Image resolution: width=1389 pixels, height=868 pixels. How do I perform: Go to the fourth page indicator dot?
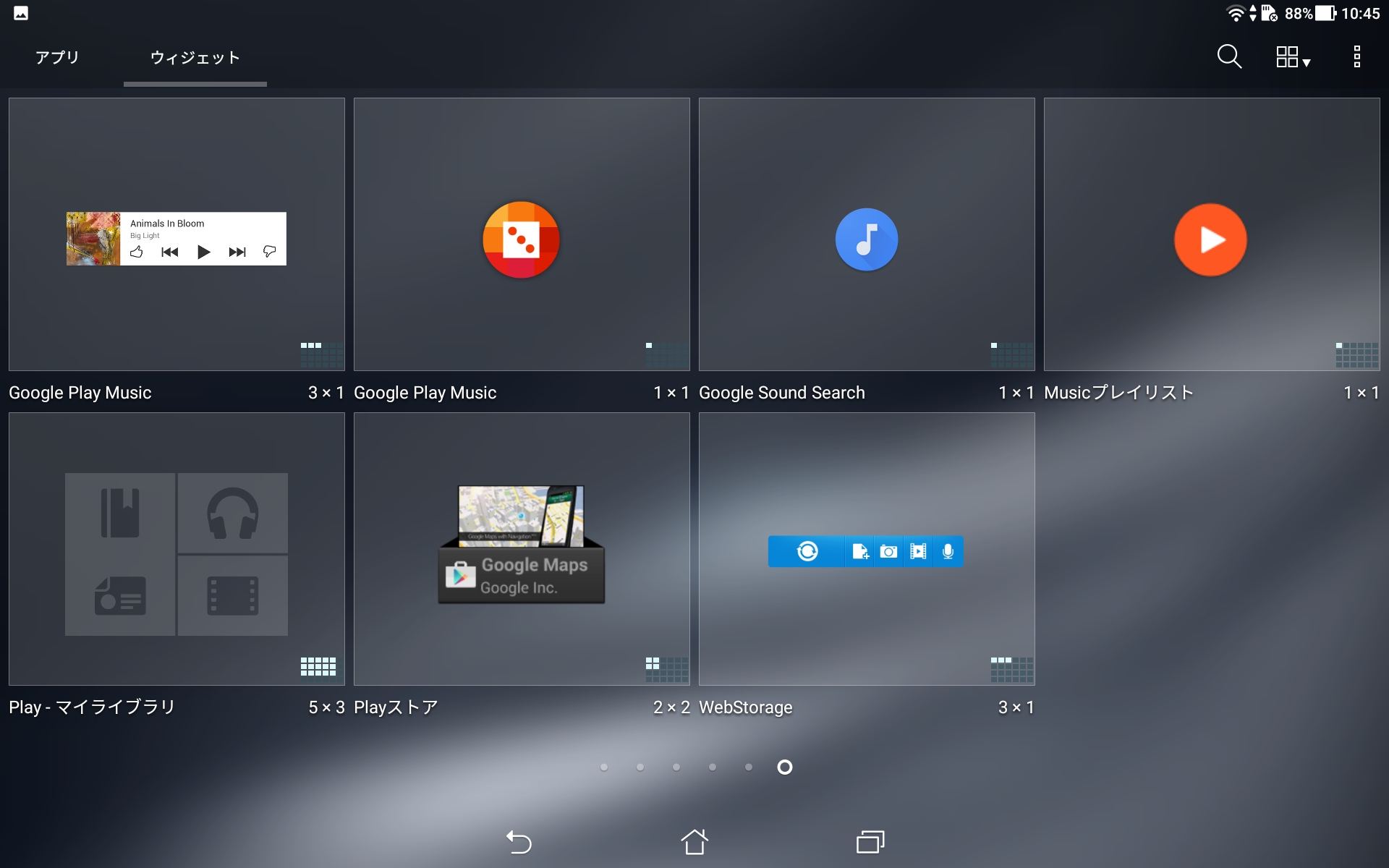click(x=713, y=767)
